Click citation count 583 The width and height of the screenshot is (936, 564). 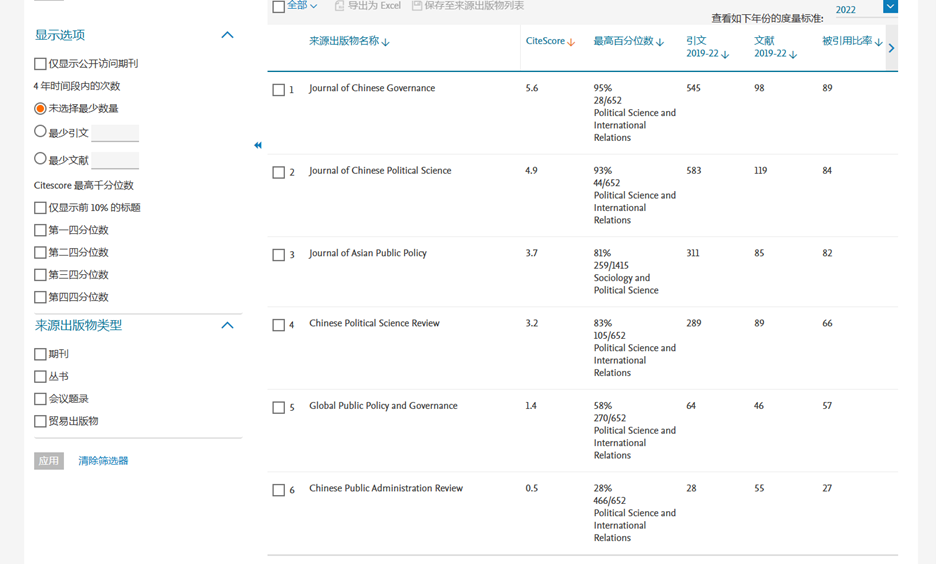pos(694,171)
